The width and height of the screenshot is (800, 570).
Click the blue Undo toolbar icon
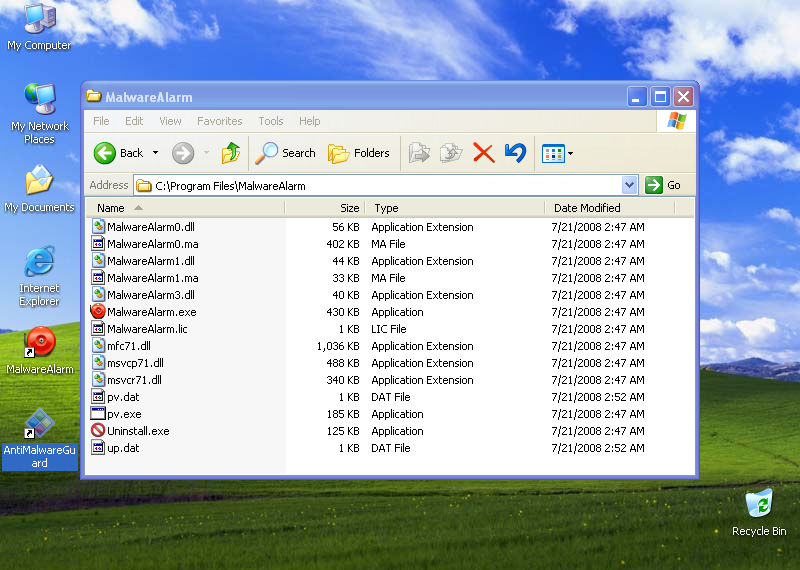pyautogui.click(x=515, y=153)
